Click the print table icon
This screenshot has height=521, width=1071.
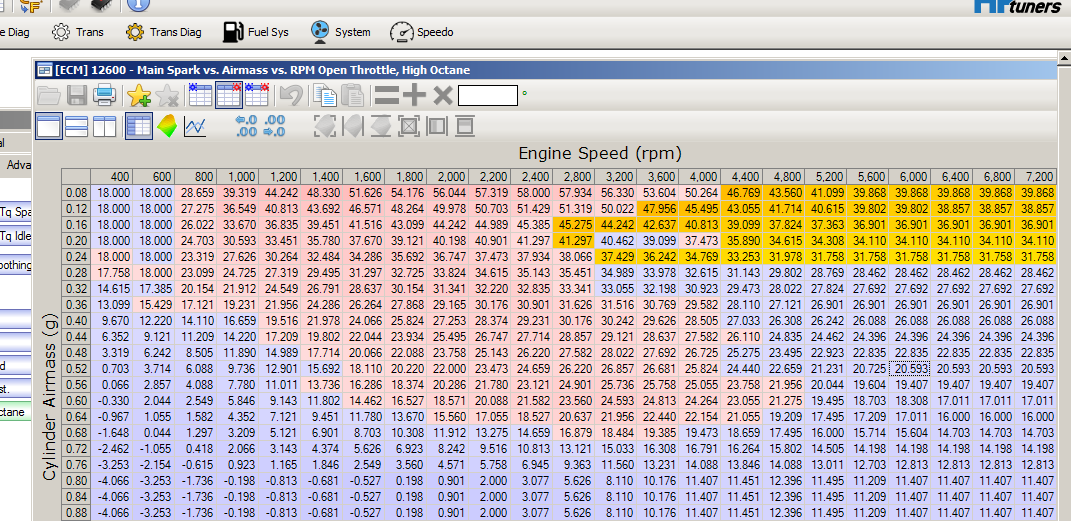[x=104, y=96]
